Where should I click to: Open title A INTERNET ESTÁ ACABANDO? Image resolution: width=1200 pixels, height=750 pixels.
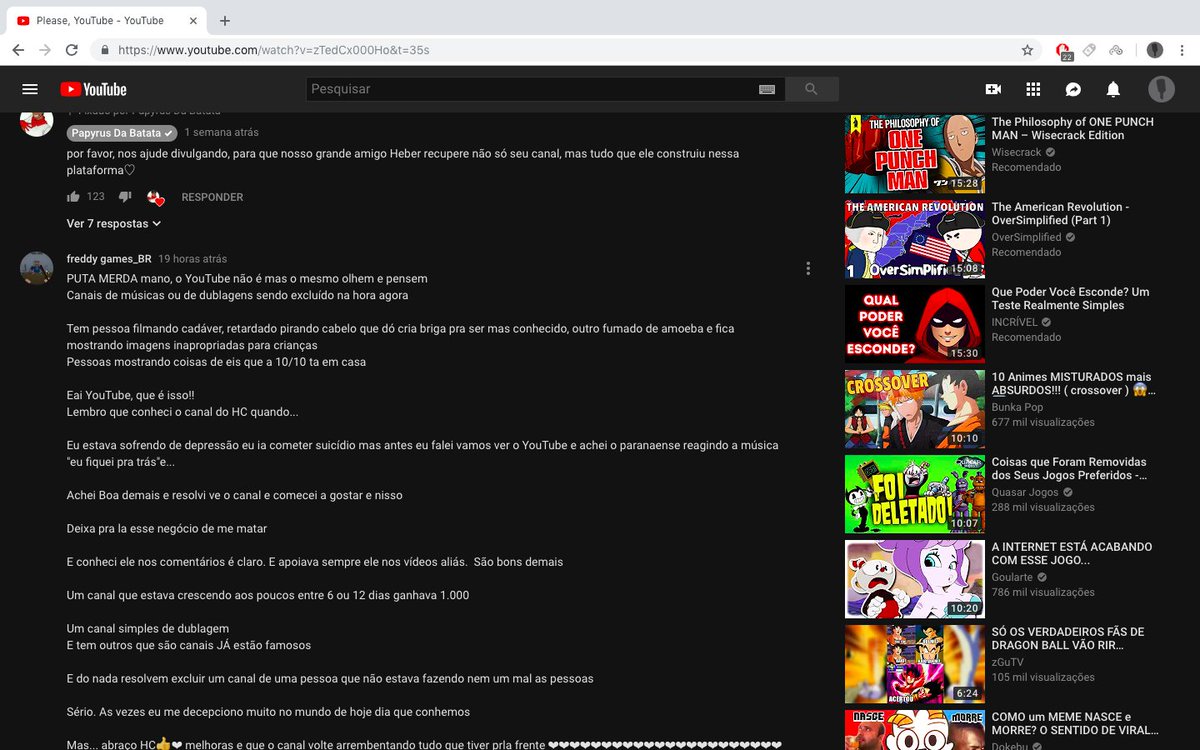(1071, 553)
